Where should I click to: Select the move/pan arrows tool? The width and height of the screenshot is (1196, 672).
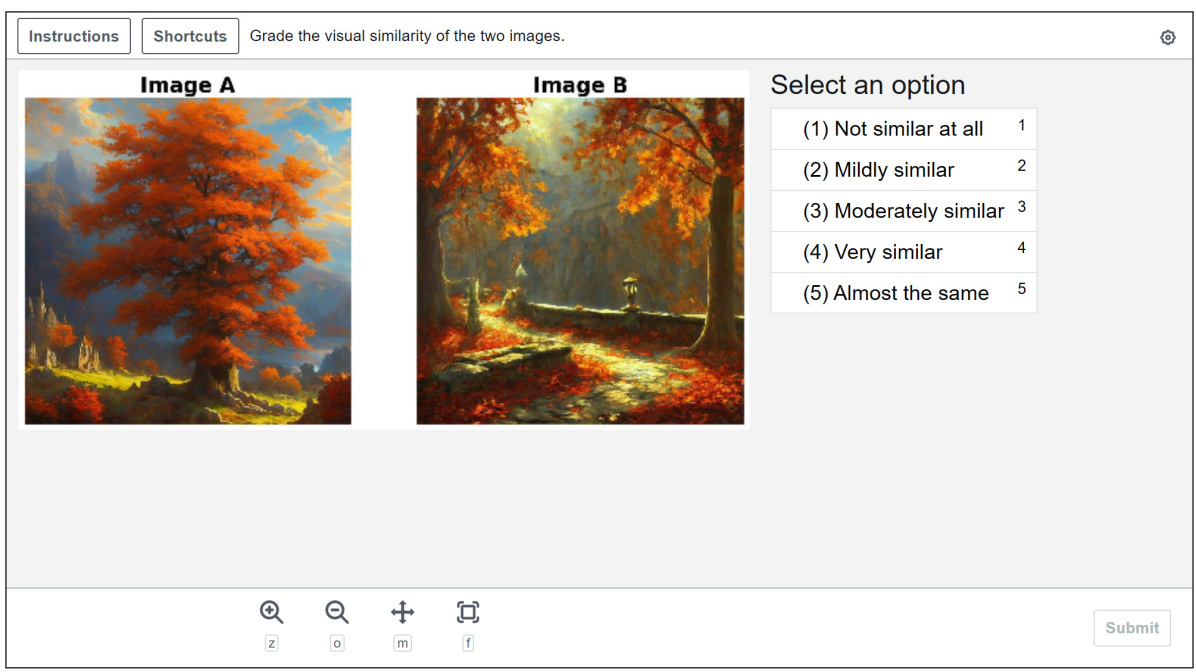tap(402, 612)
